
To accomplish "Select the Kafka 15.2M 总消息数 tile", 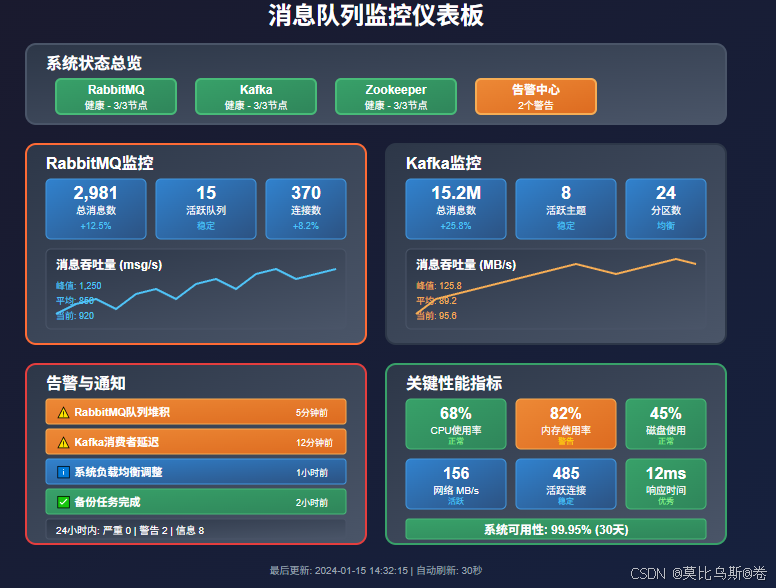I will (x=456, y=209).
